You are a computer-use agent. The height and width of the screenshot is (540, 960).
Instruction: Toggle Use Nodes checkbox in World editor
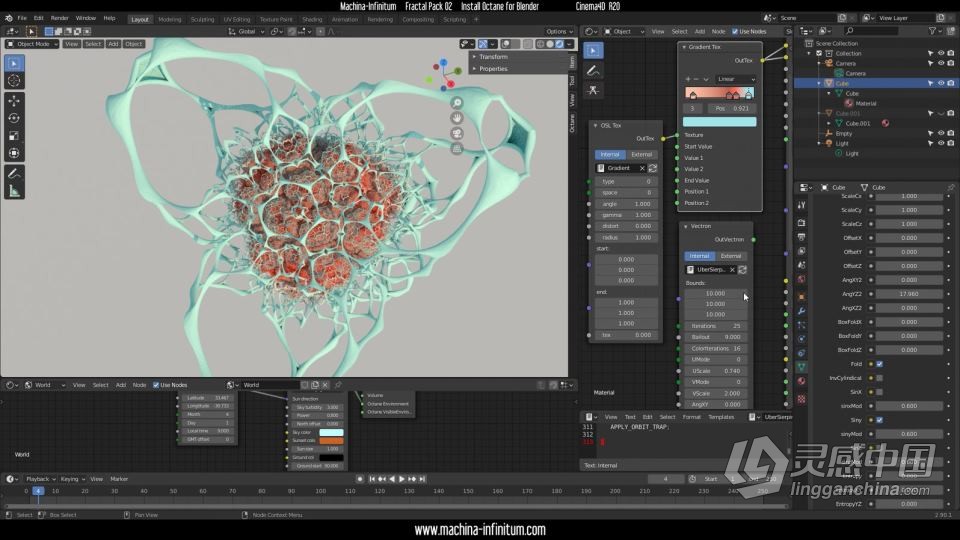pos(156,385)
